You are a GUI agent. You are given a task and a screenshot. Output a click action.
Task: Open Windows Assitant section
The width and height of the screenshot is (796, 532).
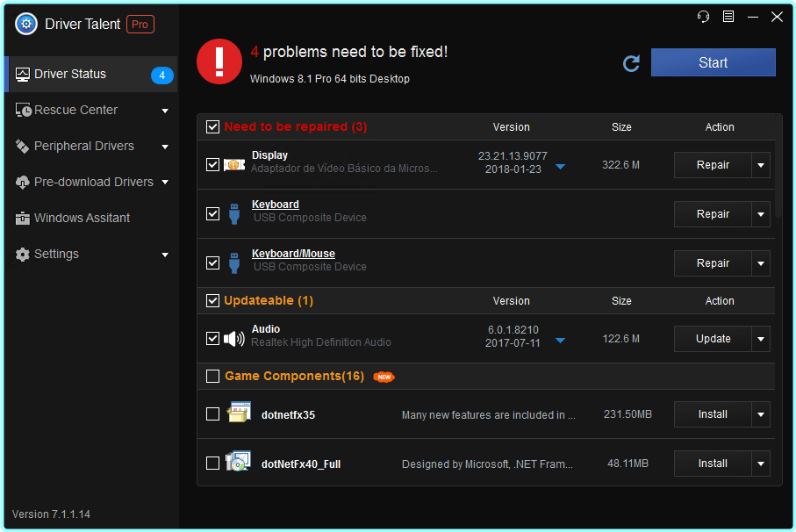tap(91, 218)
